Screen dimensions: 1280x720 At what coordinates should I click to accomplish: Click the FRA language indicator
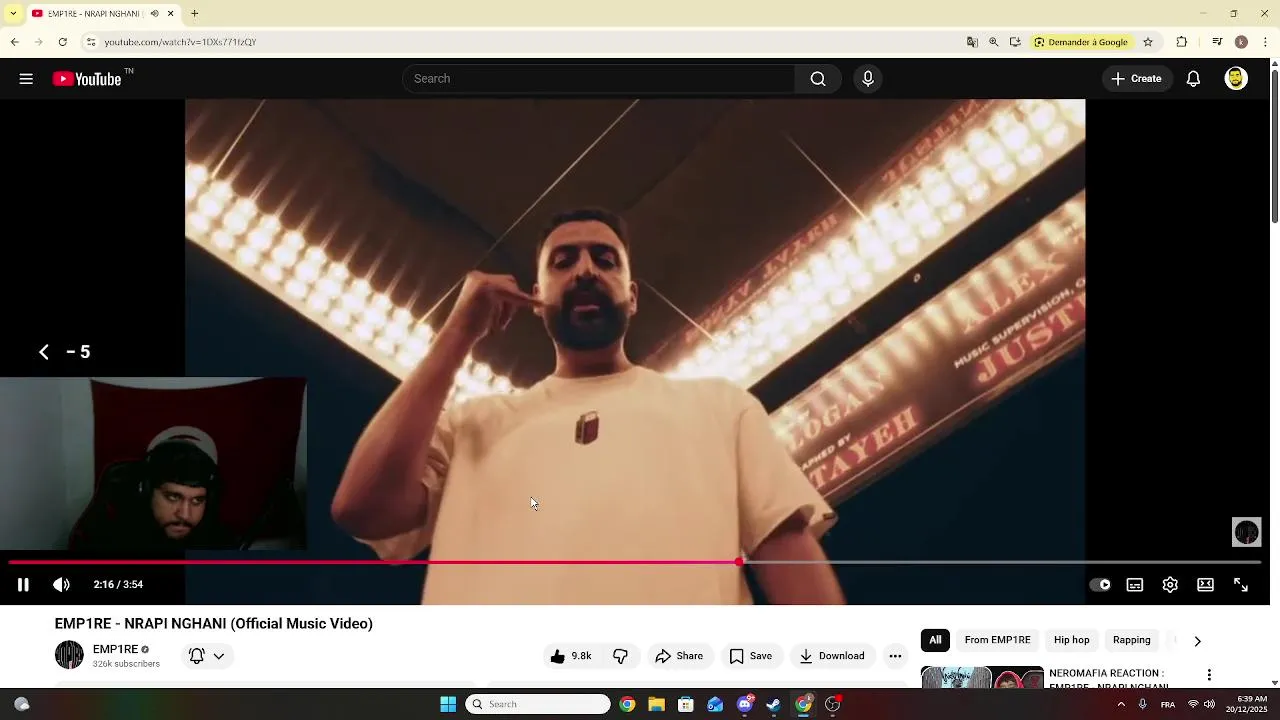[x=1167, y=705]
